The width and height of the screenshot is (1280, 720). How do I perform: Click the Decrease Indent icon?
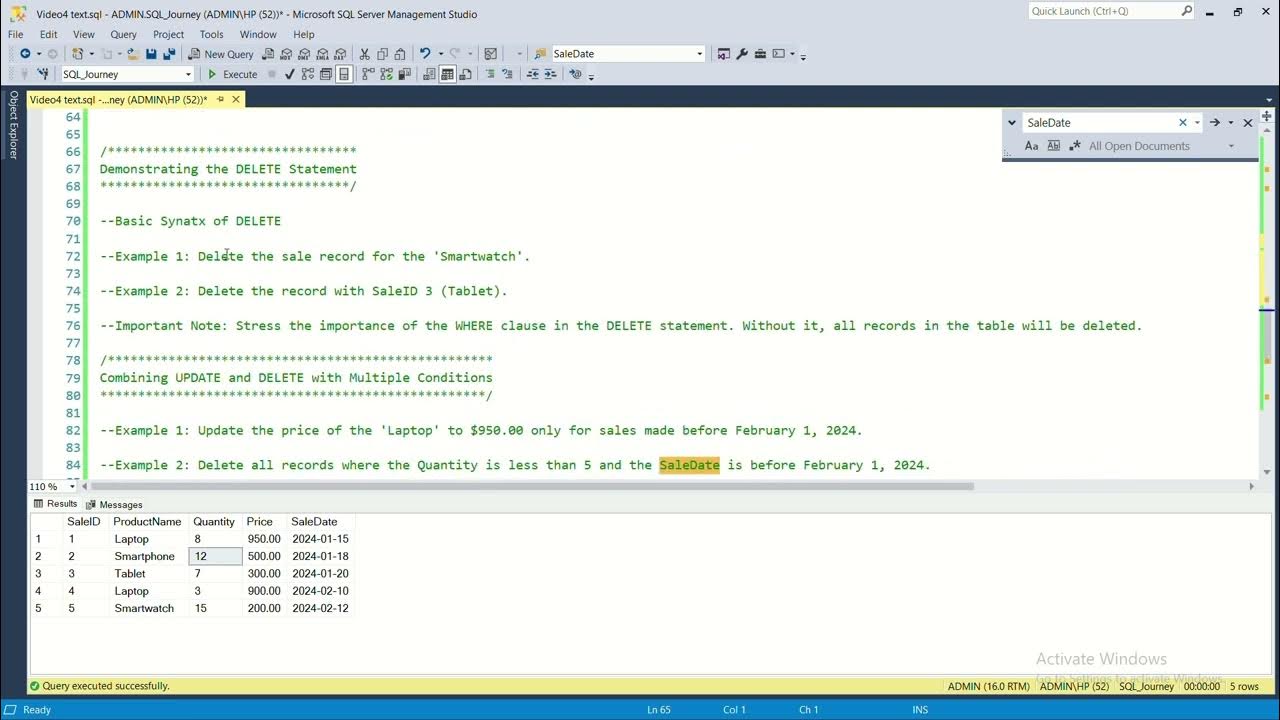coord(533,74)
